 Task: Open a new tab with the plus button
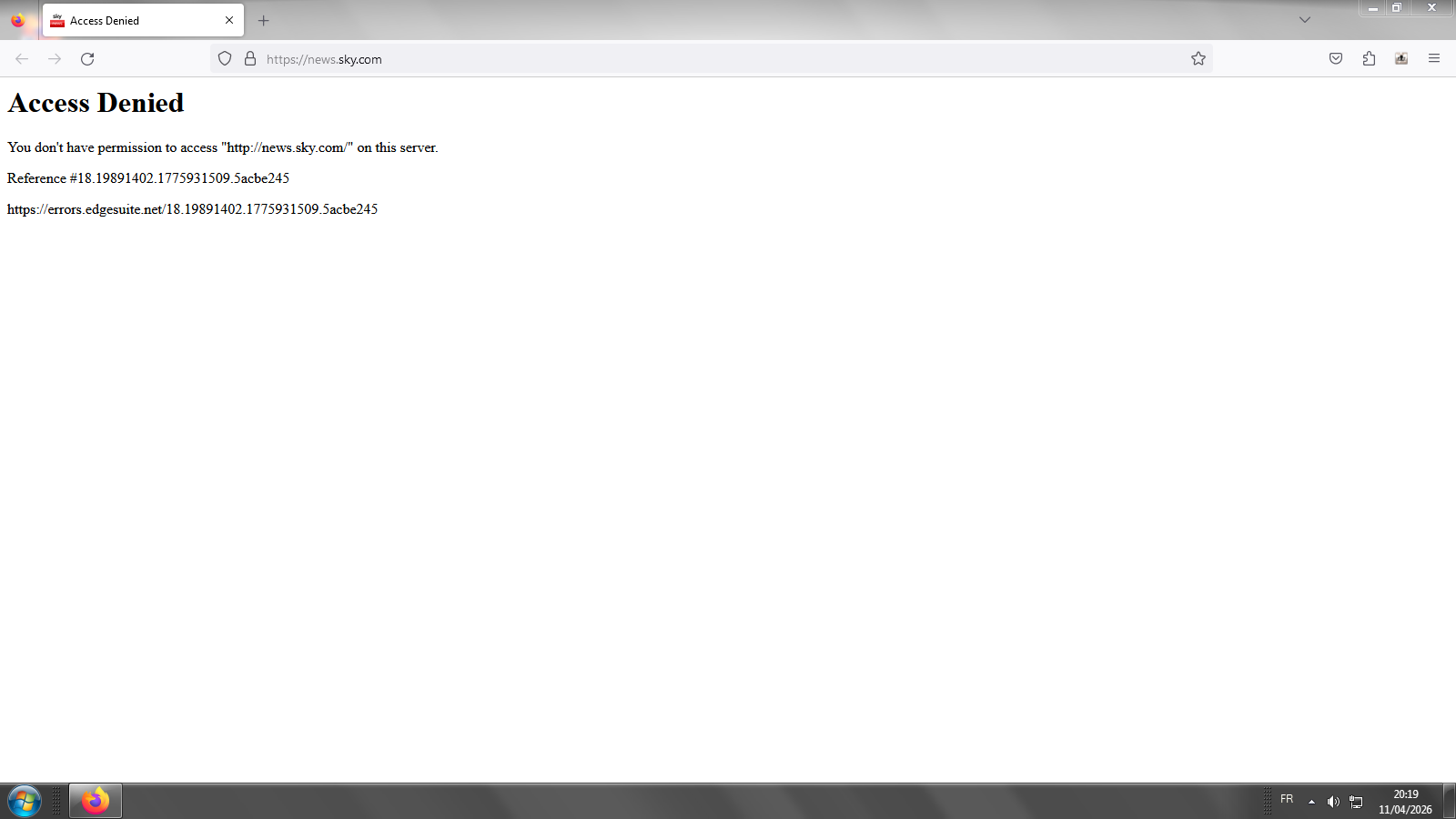tap(264, 20)
